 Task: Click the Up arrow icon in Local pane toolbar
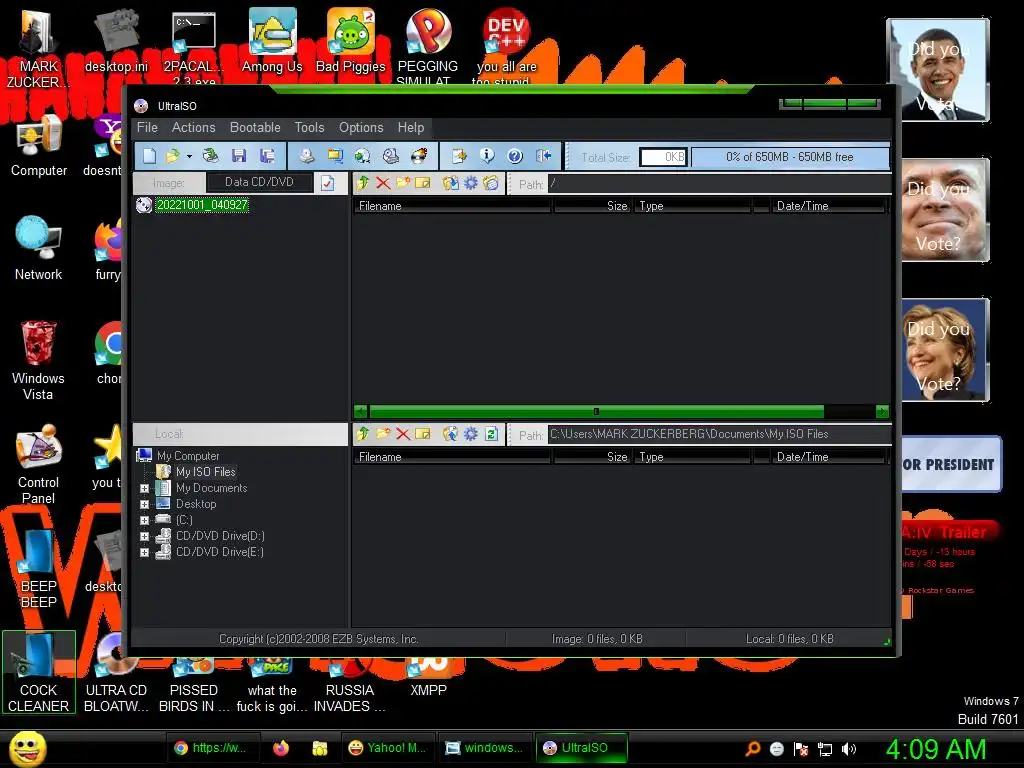(x=362, y=434)
